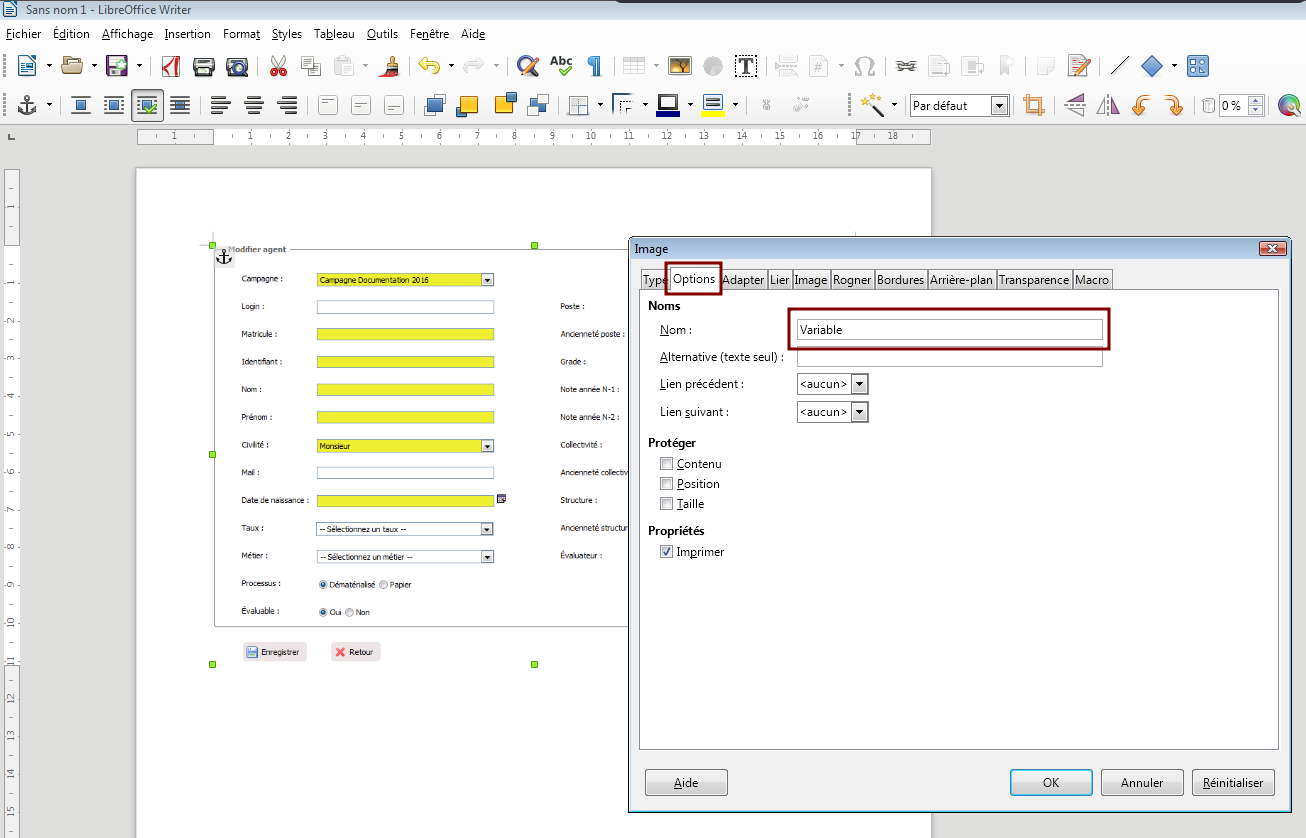The image size is (1306, 838).
Task: Click the Crop image icon
Action: click(1034, 105)
